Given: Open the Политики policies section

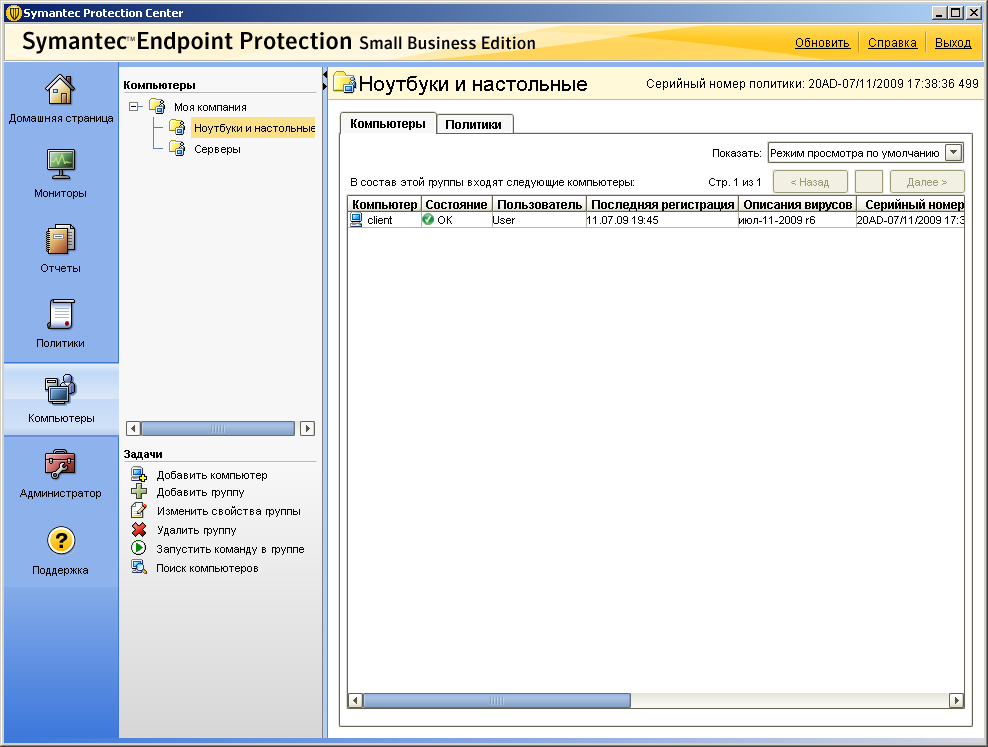Looking at the screenshot, I should (61, 315).
